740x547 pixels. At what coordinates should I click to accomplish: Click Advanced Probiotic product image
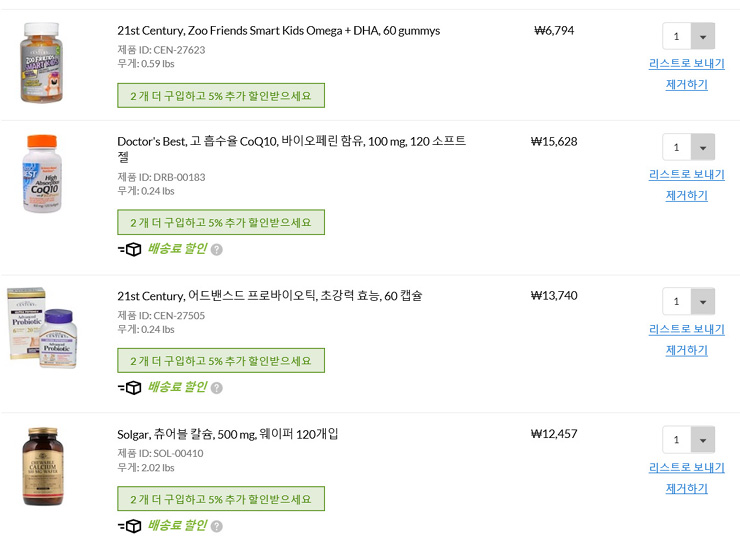tap(43, 327)
